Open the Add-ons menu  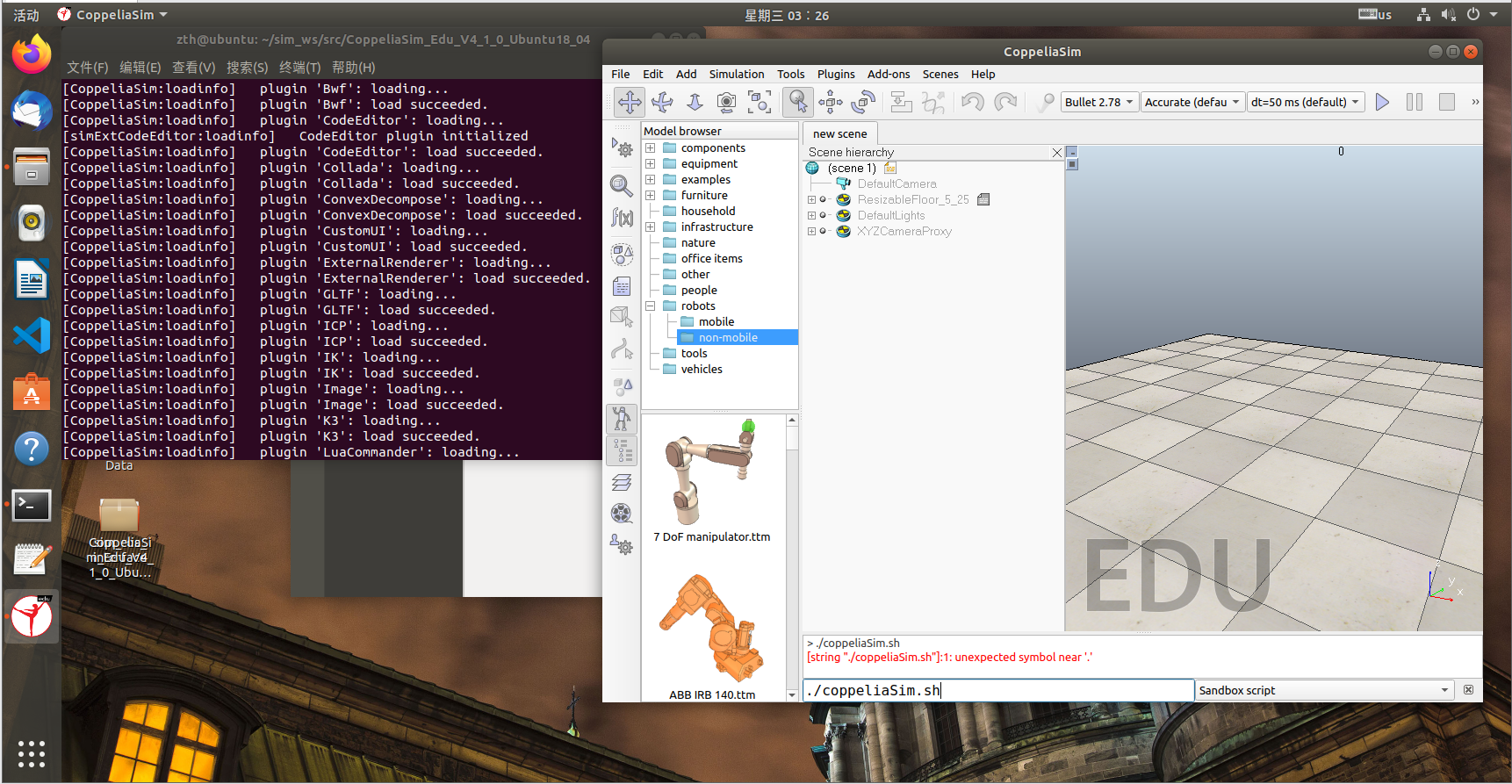click(889, 75)
